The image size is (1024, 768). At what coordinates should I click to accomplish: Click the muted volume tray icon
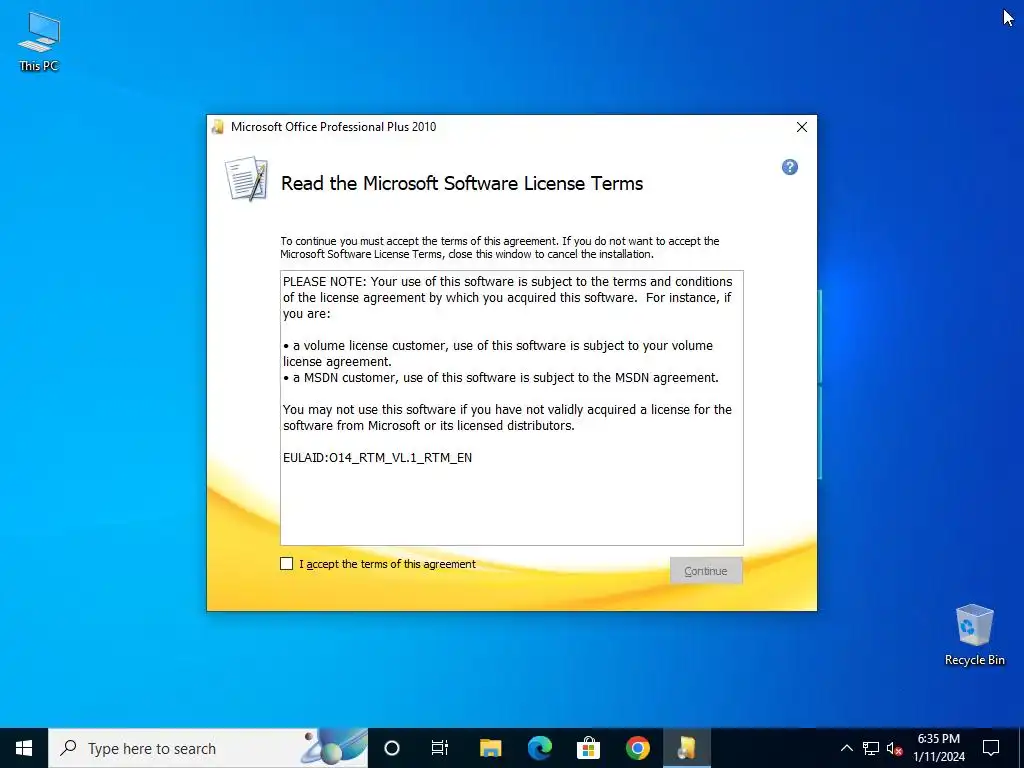894,748
